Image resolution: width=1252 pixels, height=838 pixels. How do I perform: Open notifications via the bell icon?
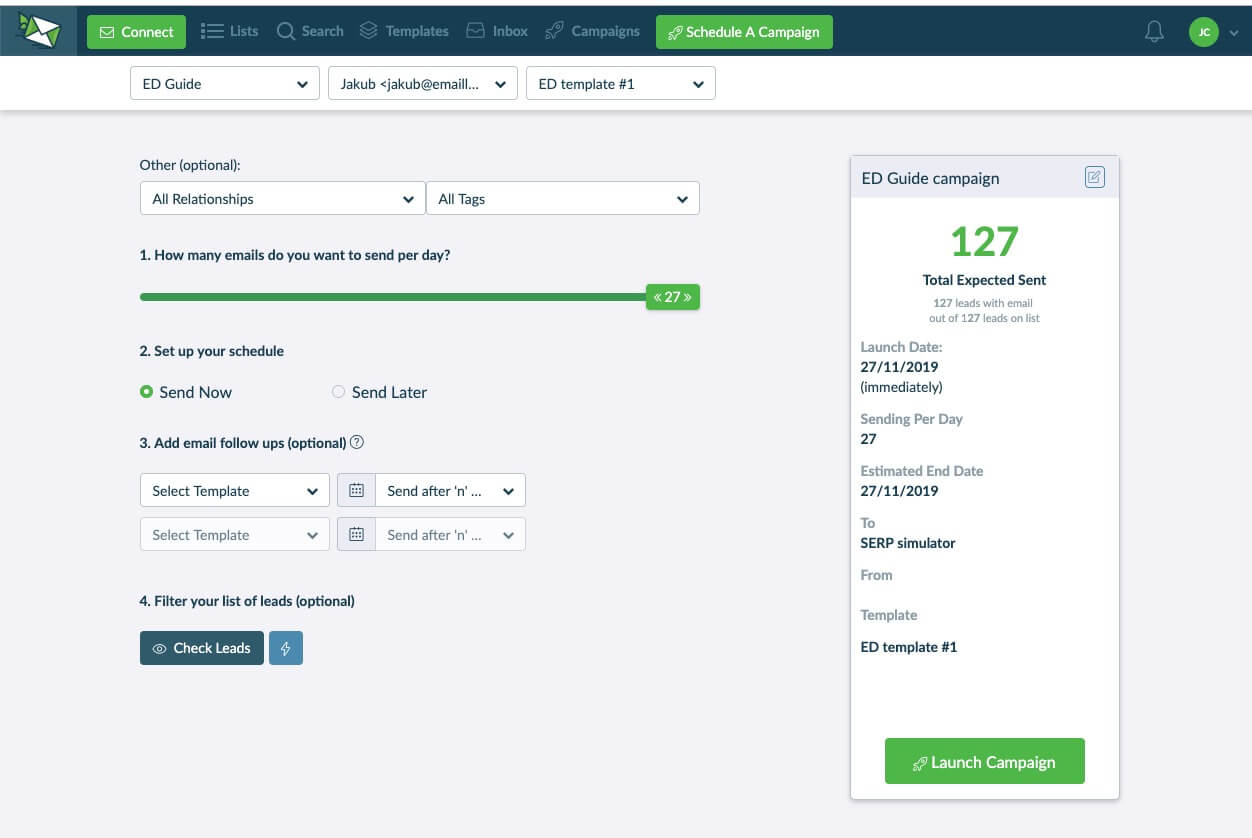[1154, 31]
